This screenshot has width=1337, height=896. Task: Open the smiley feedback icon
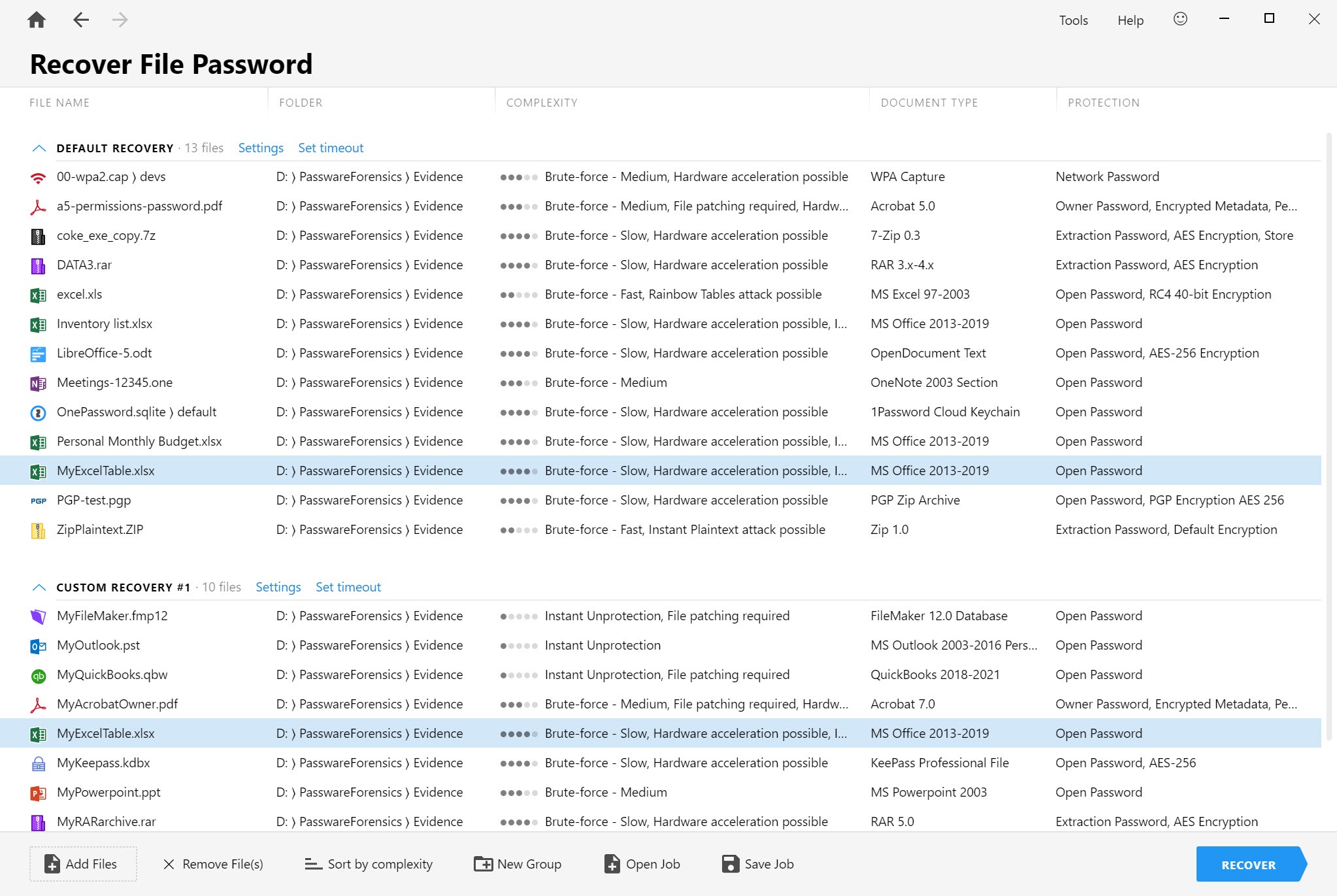1180,19
